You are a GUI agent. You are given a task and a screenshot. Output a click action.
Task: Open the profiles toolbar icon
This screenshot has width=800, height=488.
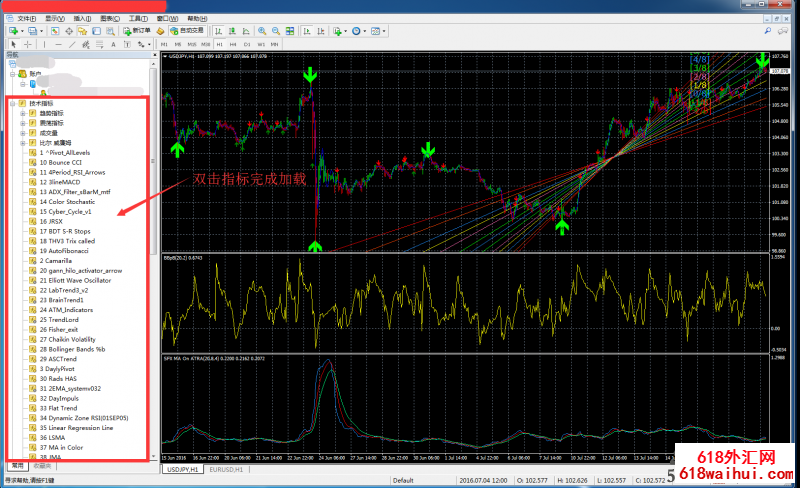(x=32, y=31)
